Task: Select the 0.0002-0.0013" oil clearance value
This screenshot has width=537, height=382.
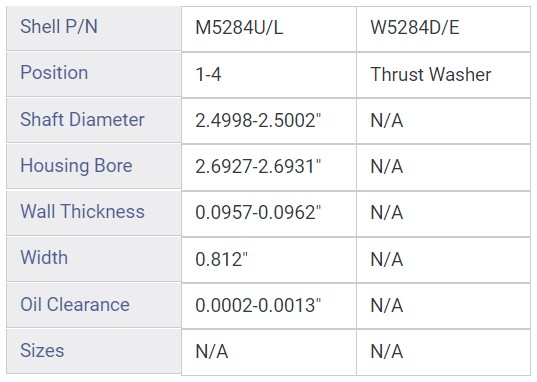Action: click(x=269, y=306)
